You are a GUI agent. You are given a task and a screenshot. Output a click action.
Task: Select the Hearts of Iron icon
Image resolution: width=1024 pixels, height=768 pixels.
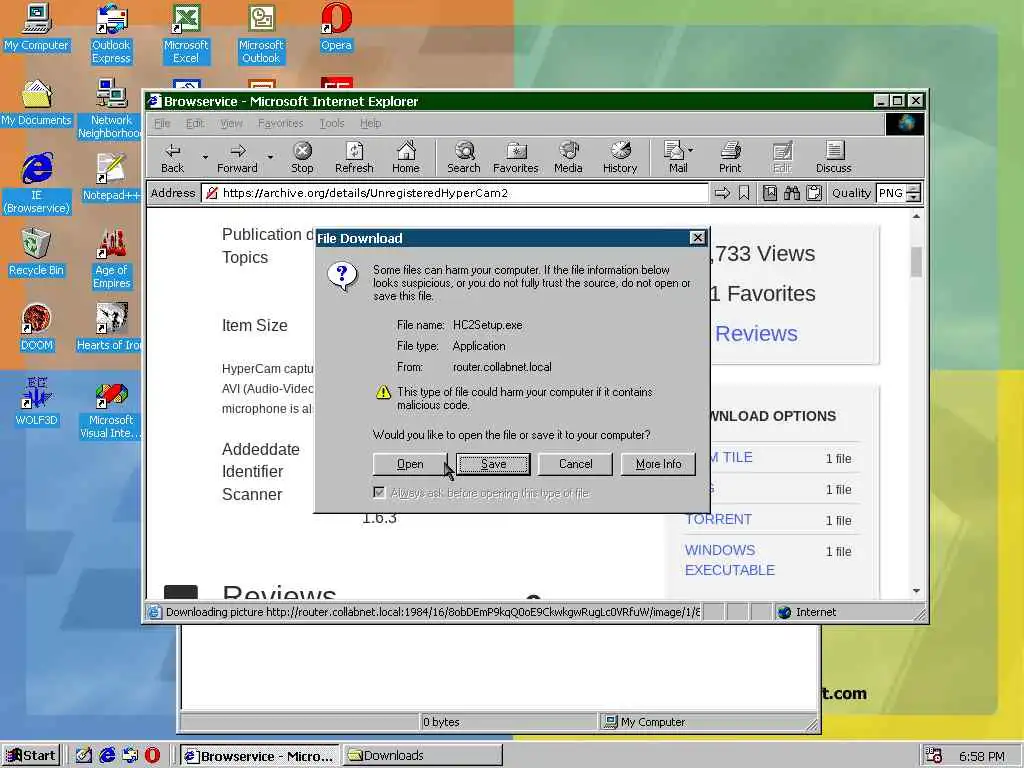pyautogui.click(x=109, y=328)
